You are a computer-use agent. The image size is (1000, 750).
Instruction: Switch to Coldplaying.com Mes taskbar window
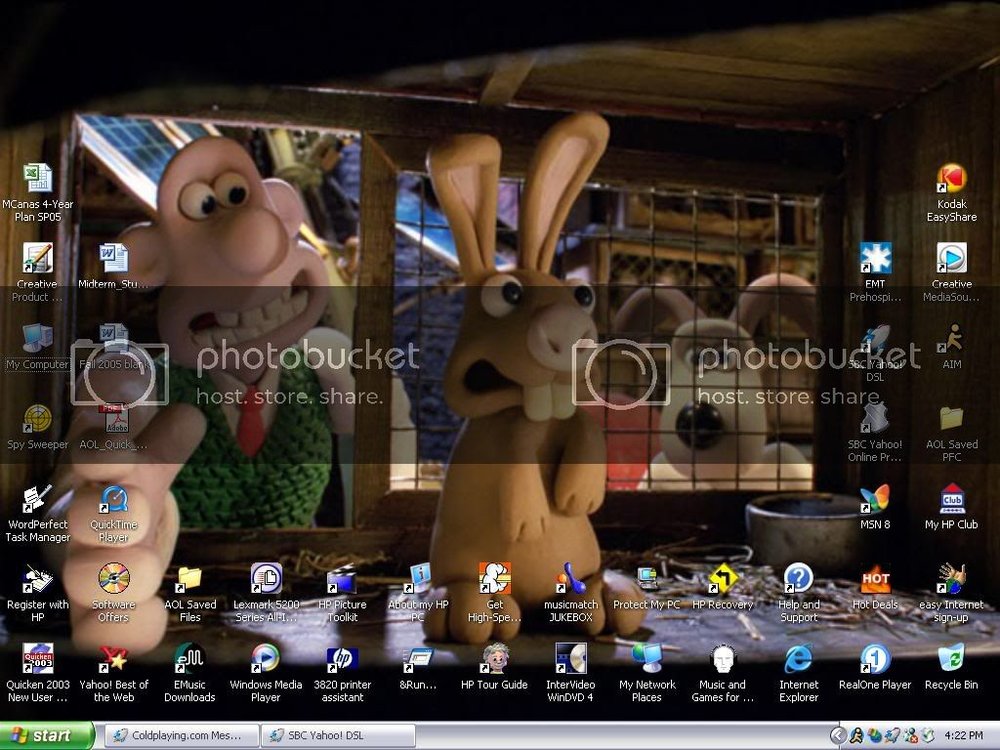click(181, 735)
